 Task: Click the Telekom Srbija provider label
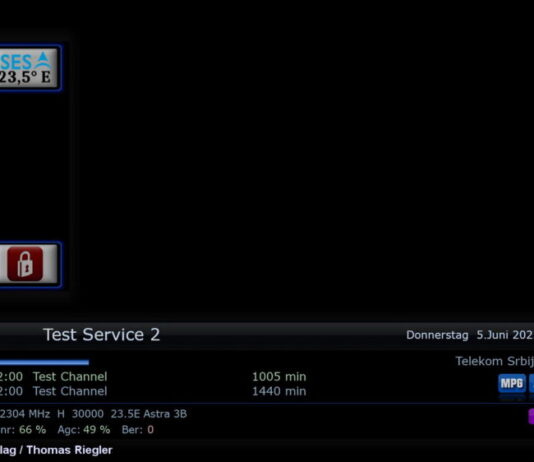[495, 361]
